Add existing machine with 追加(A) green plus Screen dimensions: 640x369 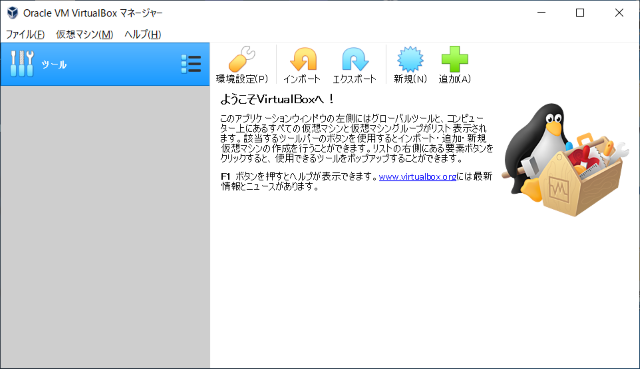454,59
